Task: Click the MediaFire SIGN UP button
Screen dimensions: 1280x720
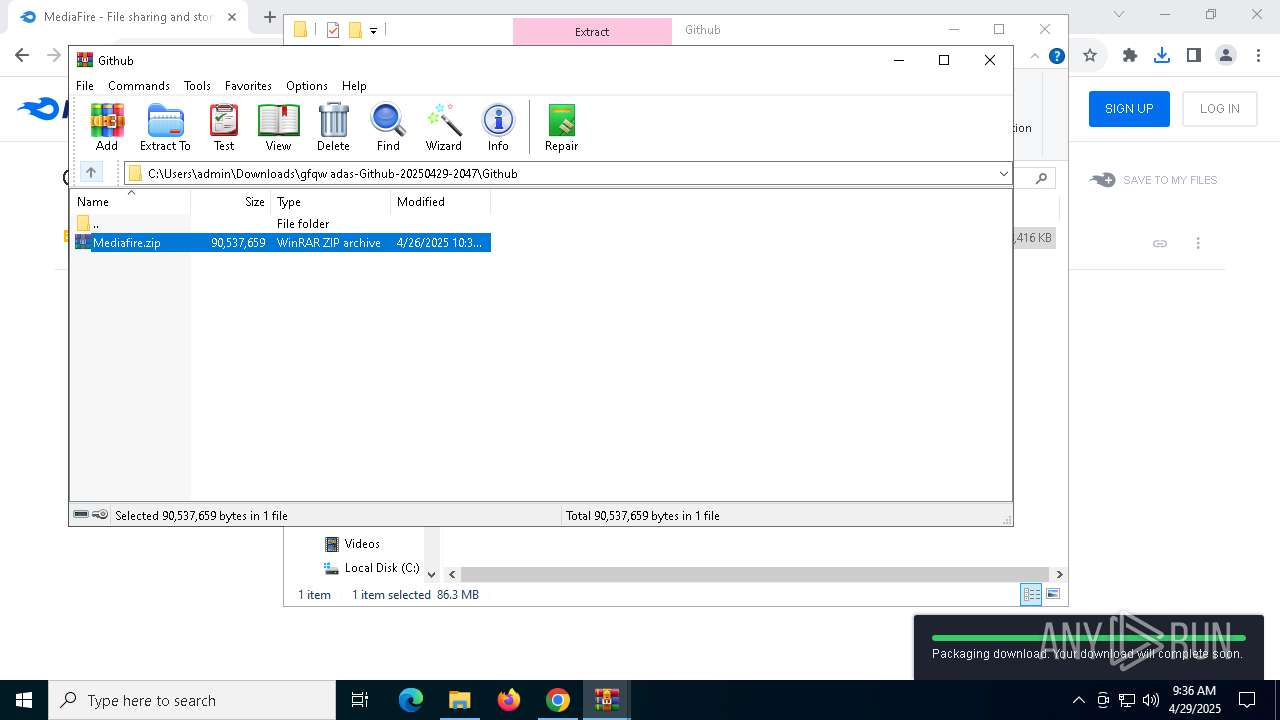Action: tap(1129, 109)
